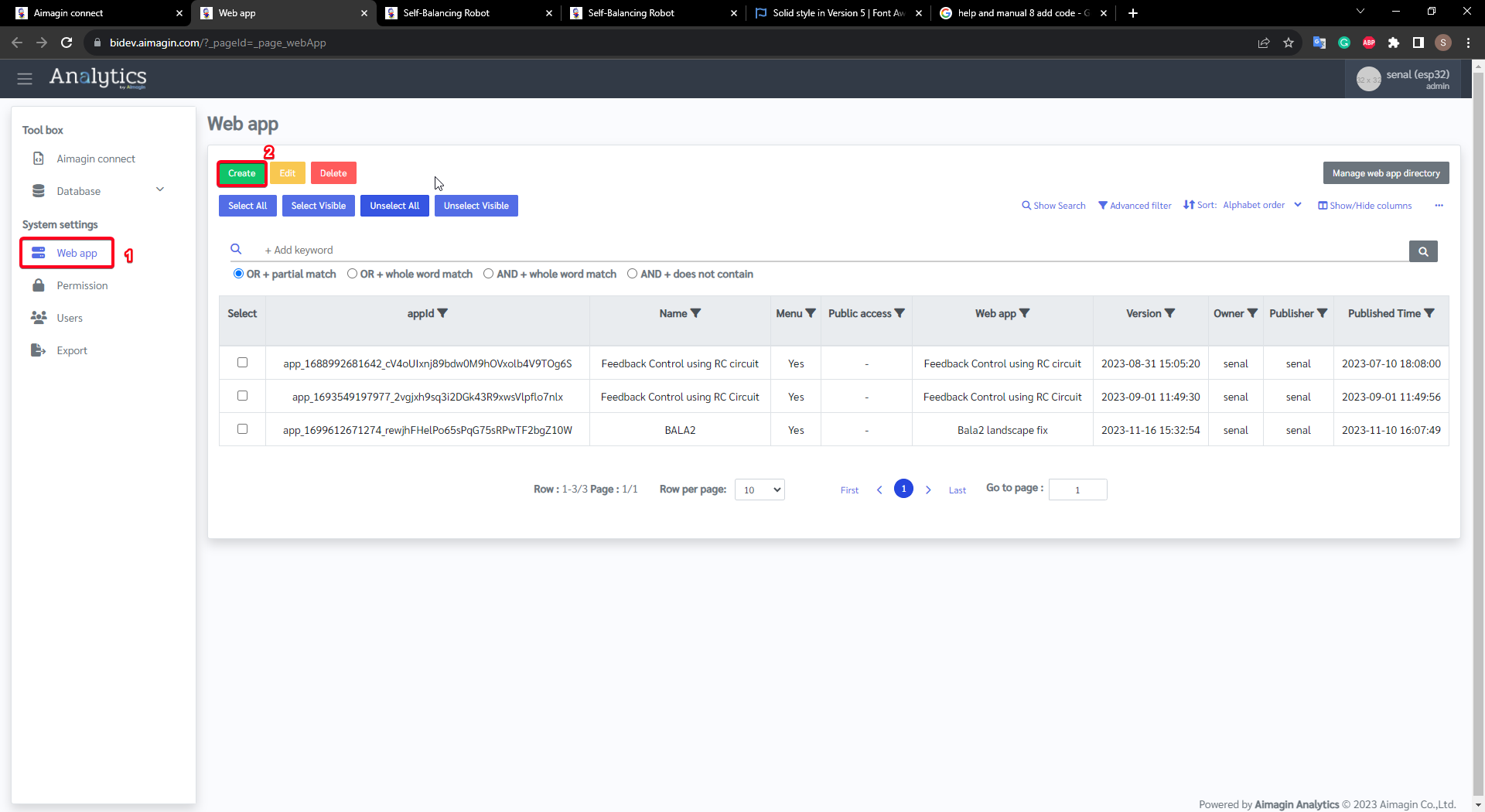The height and width of the screenshot is (812, 1485).
Task: Click the green Create button
Action: [242, 173]
